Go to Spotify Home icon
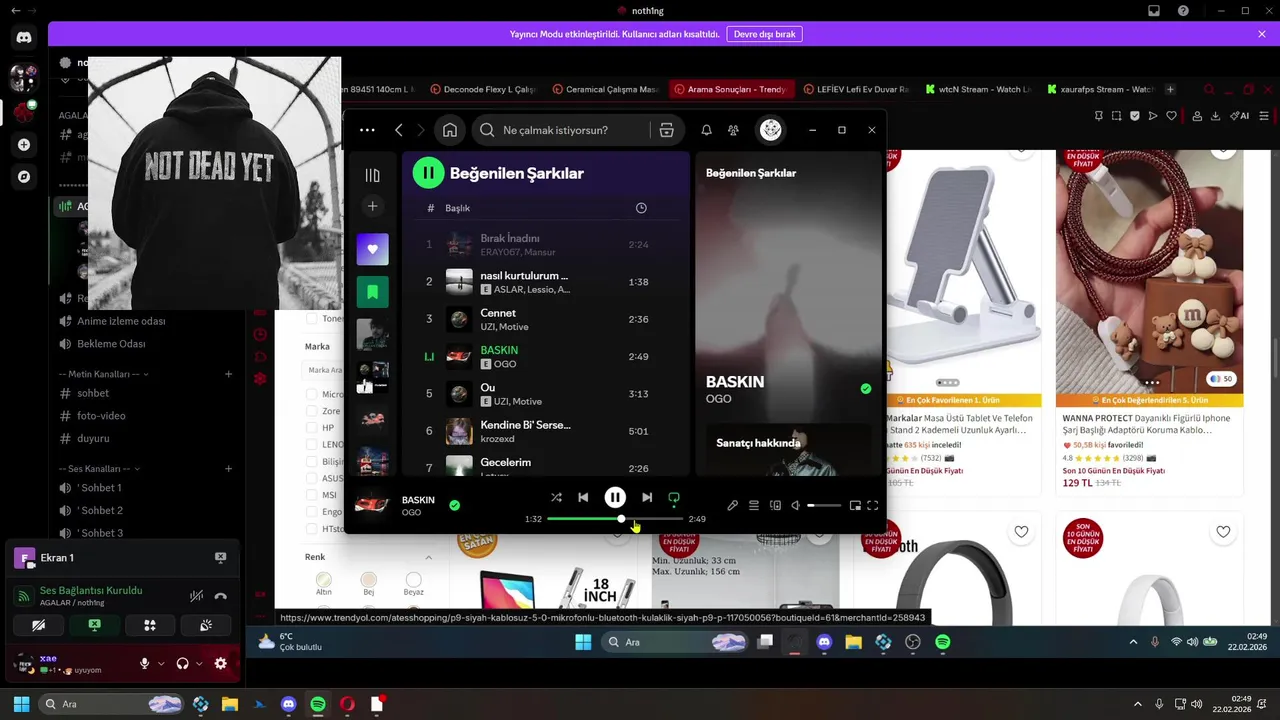The height and width of the screenshot is (720, 1280). (x=450, y=130)
